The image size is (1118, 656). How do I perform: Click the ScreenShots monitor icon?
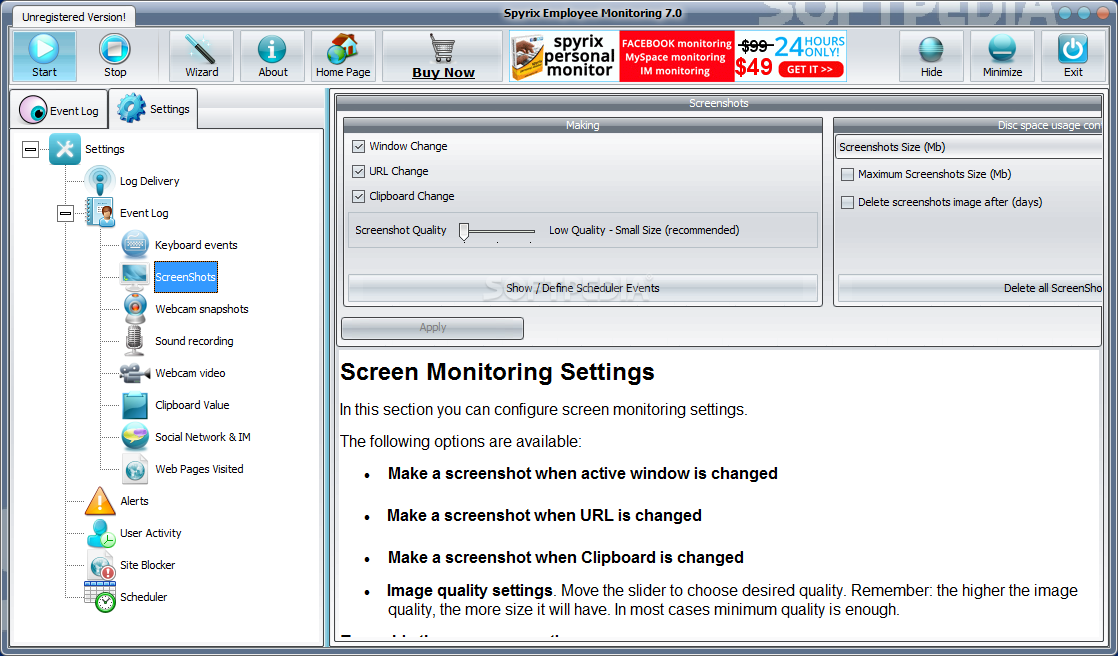coord(135,277)
